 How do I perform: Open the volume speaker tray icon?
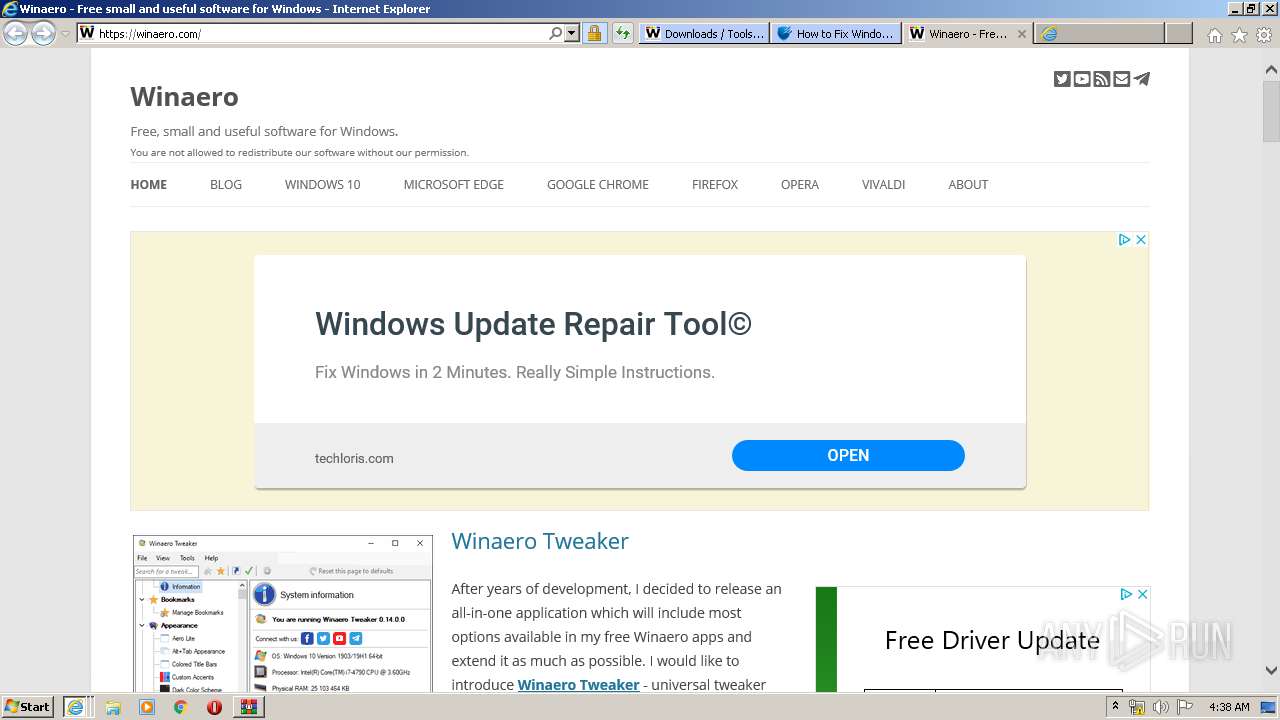pos(1161,707)
